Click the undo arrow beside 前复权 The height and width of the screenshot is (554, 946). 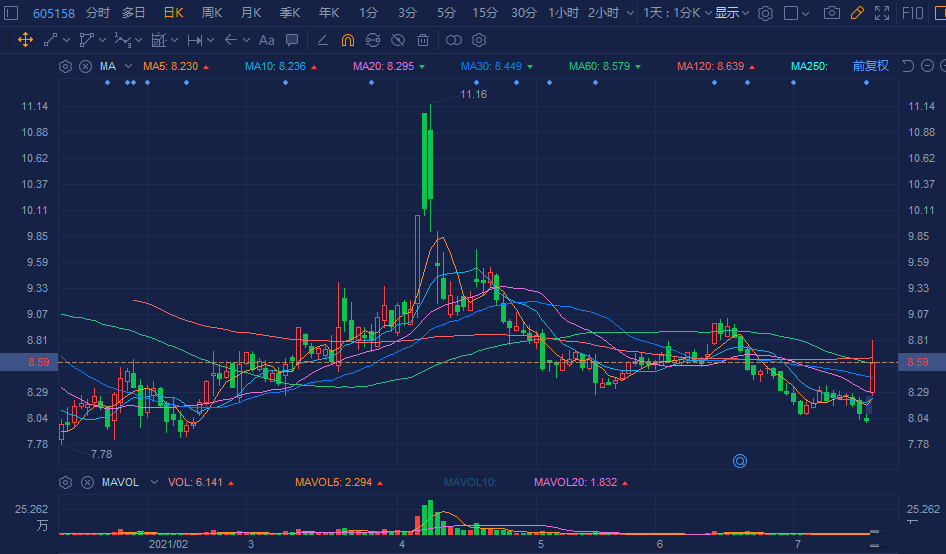907,66
